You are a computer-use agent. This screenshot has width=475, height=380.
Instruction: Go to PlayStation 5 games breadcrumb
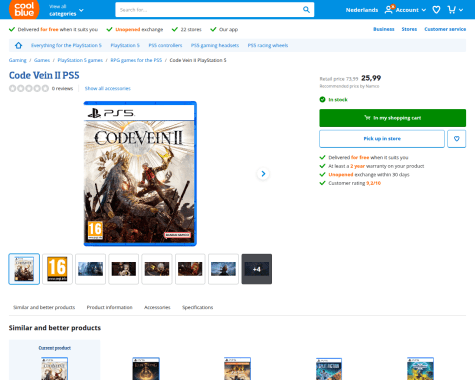click(80, 60)
